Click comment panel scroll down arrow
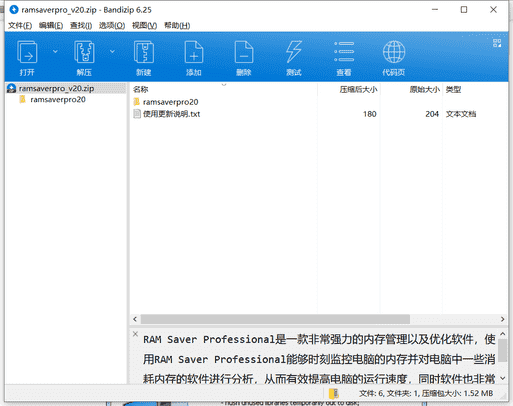 click(503, 378)
